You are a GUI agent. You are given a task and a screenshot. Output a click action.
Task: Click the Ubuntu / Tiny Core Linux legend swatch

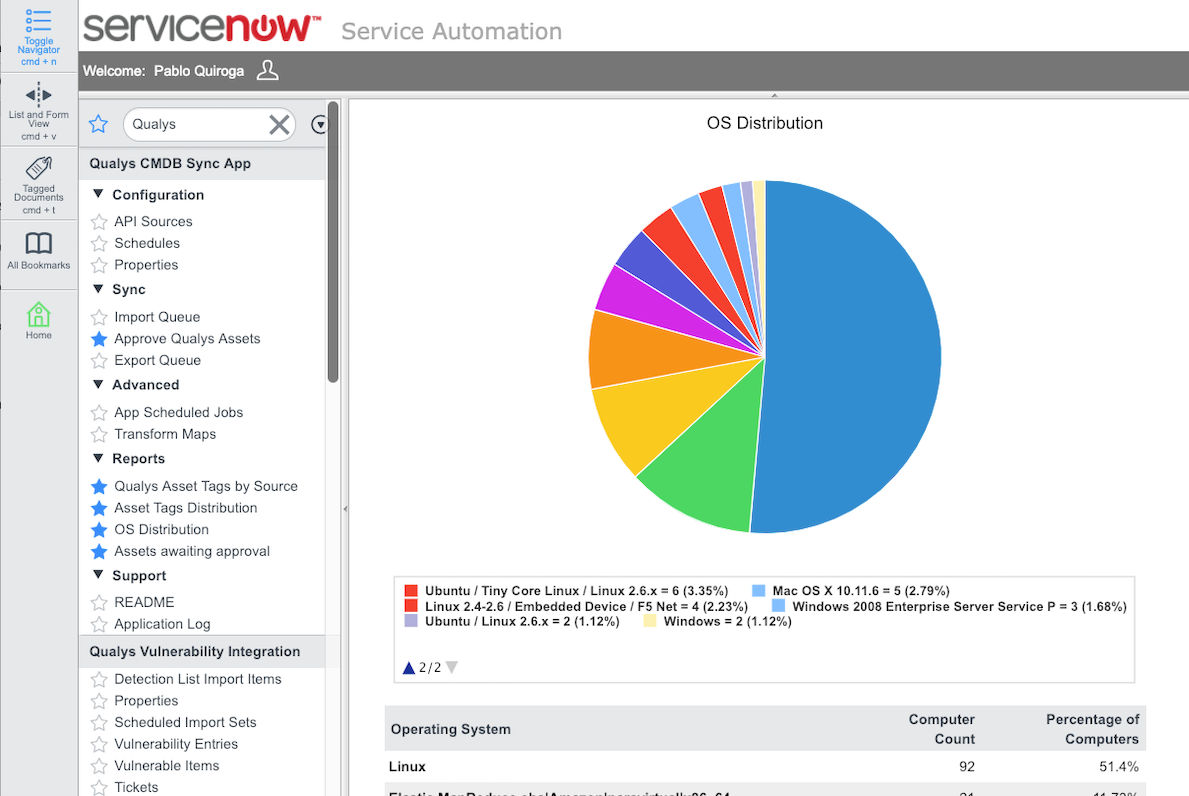[411, 591]
